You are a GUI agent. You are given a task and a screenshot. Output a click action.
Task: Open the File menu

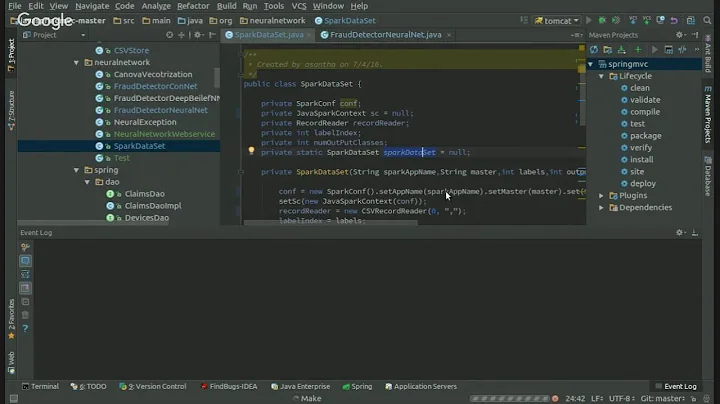click(15, 6)
